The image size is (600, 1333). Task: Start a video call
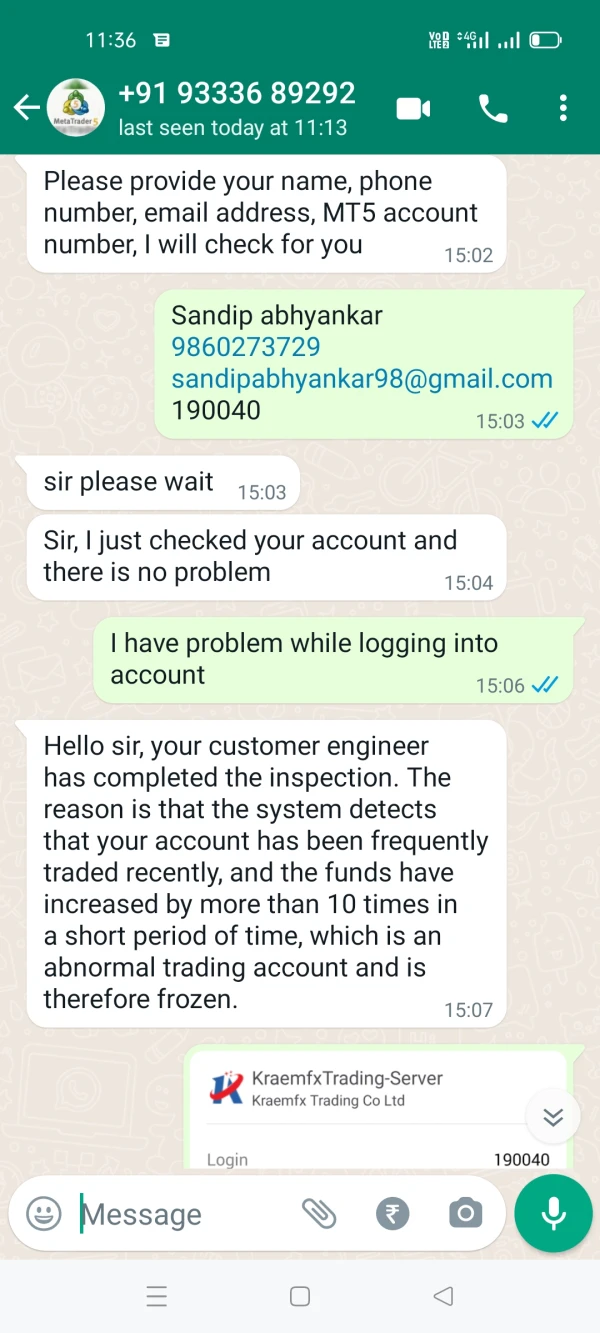coord(414,108)
